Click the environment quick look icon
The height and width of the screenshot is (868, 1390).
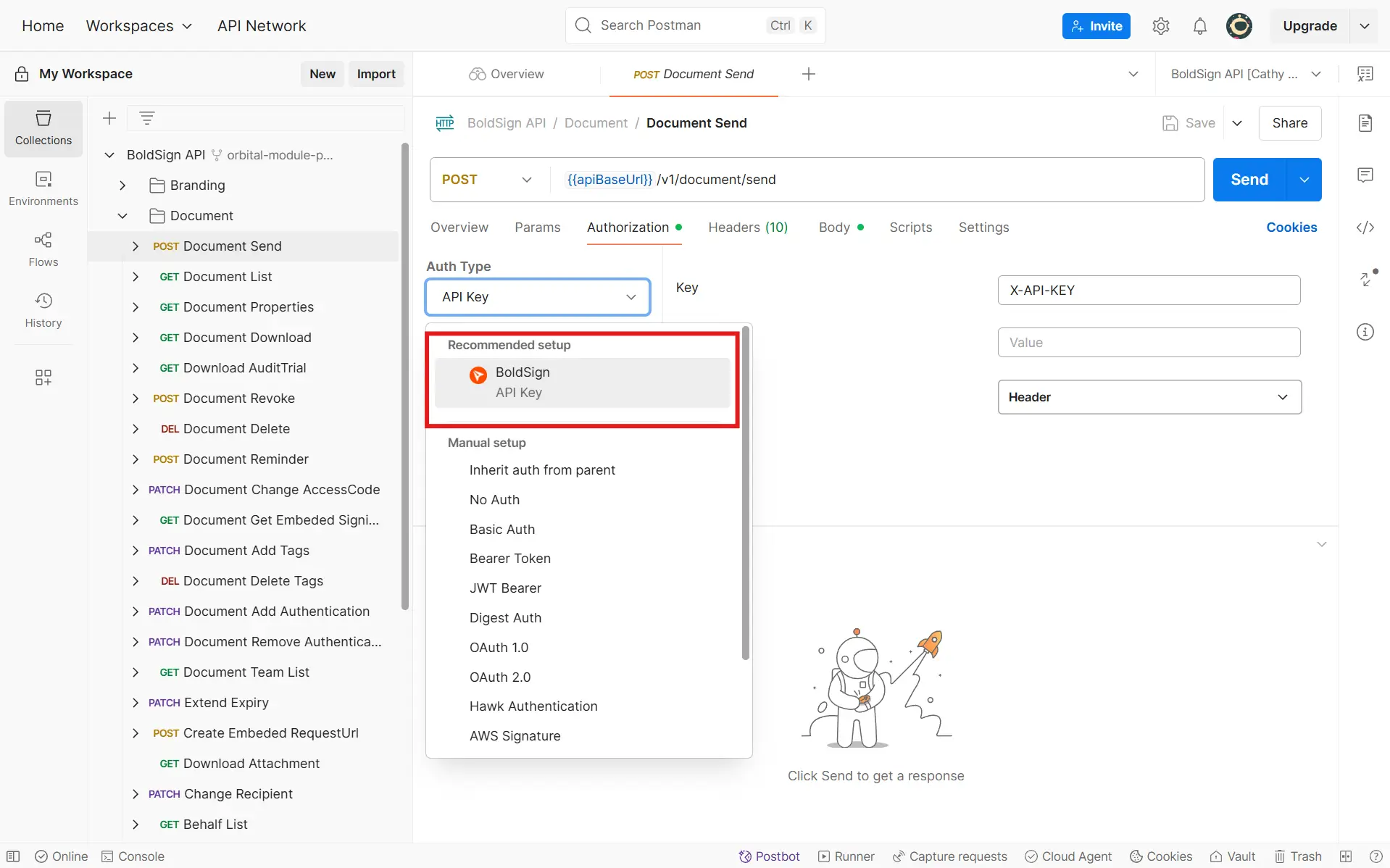(x=1365, y=74)
